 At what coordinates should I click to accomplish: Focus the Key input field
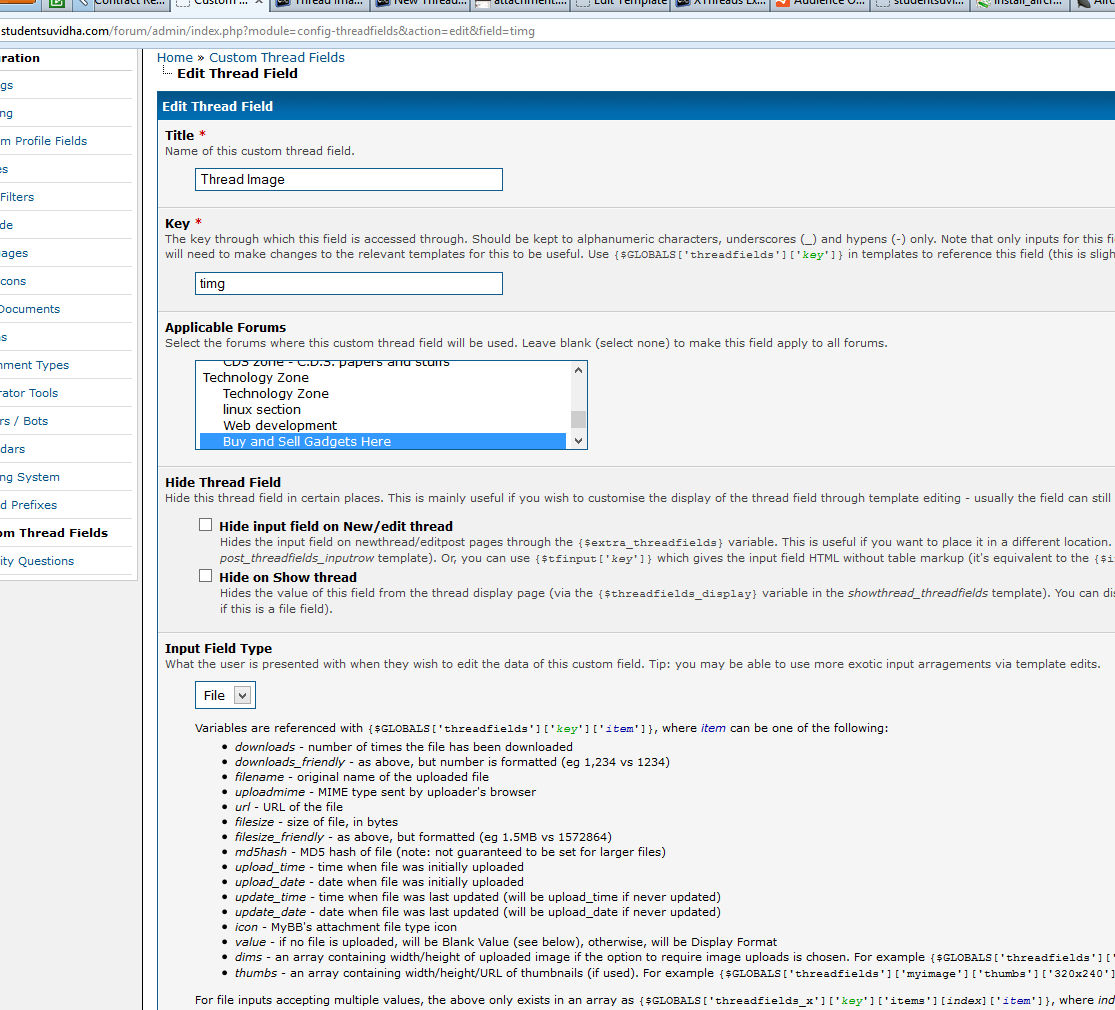pos(348,283)
